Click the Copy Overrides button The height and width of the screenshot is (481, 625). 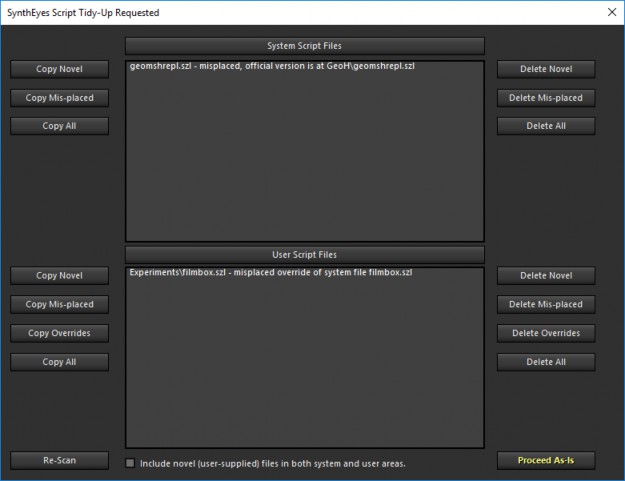point(60,333)
